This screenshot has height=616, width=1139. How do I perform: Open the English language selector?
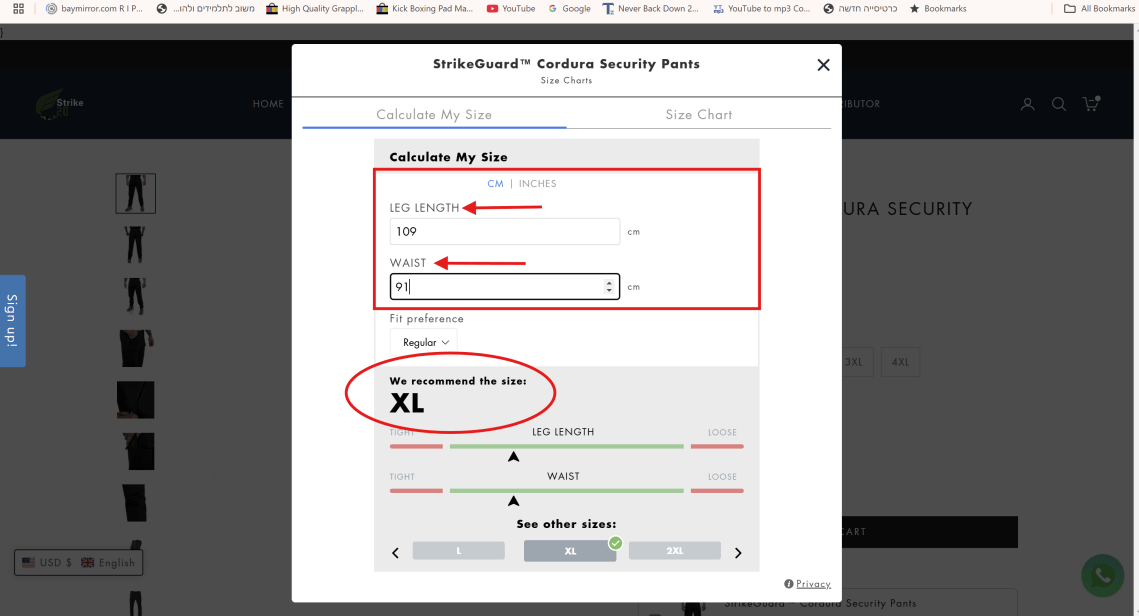pyautogui.click(x=108, y=563)
